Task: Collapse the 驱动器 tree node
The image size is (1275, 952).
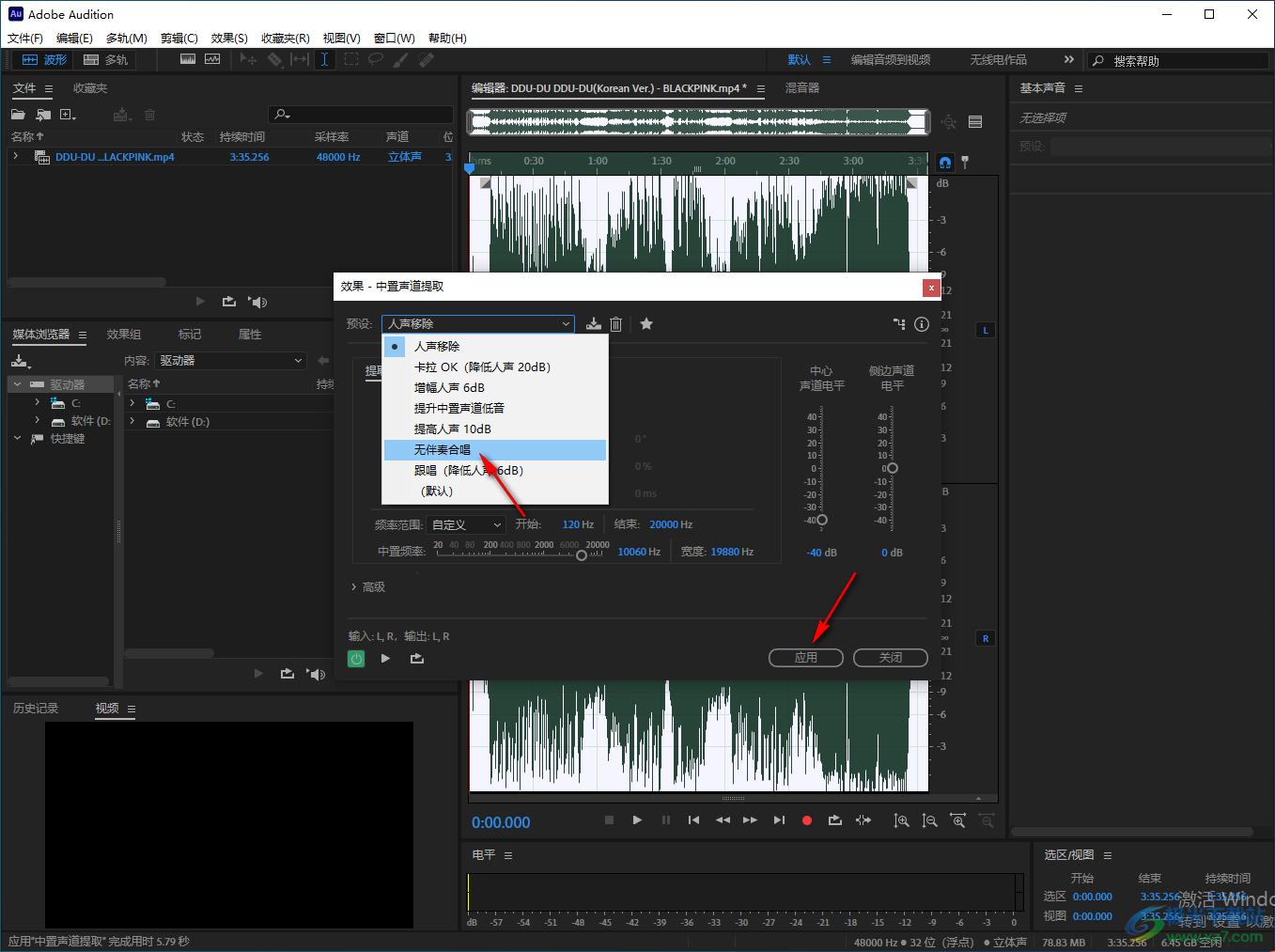Action: point(17,384)
